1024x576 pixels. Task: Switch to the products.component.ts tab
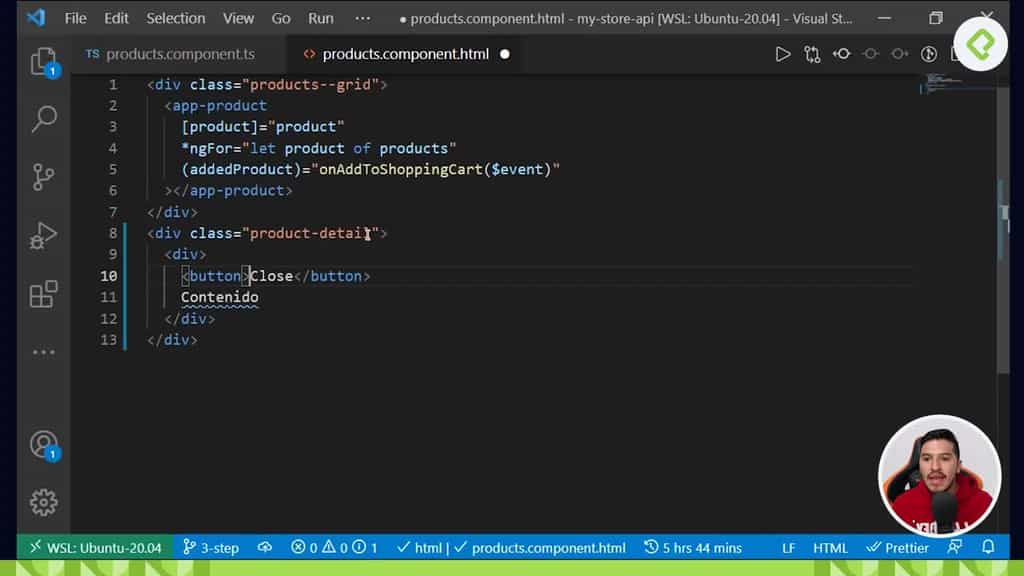pyautogui.click(x=172, y=54)
